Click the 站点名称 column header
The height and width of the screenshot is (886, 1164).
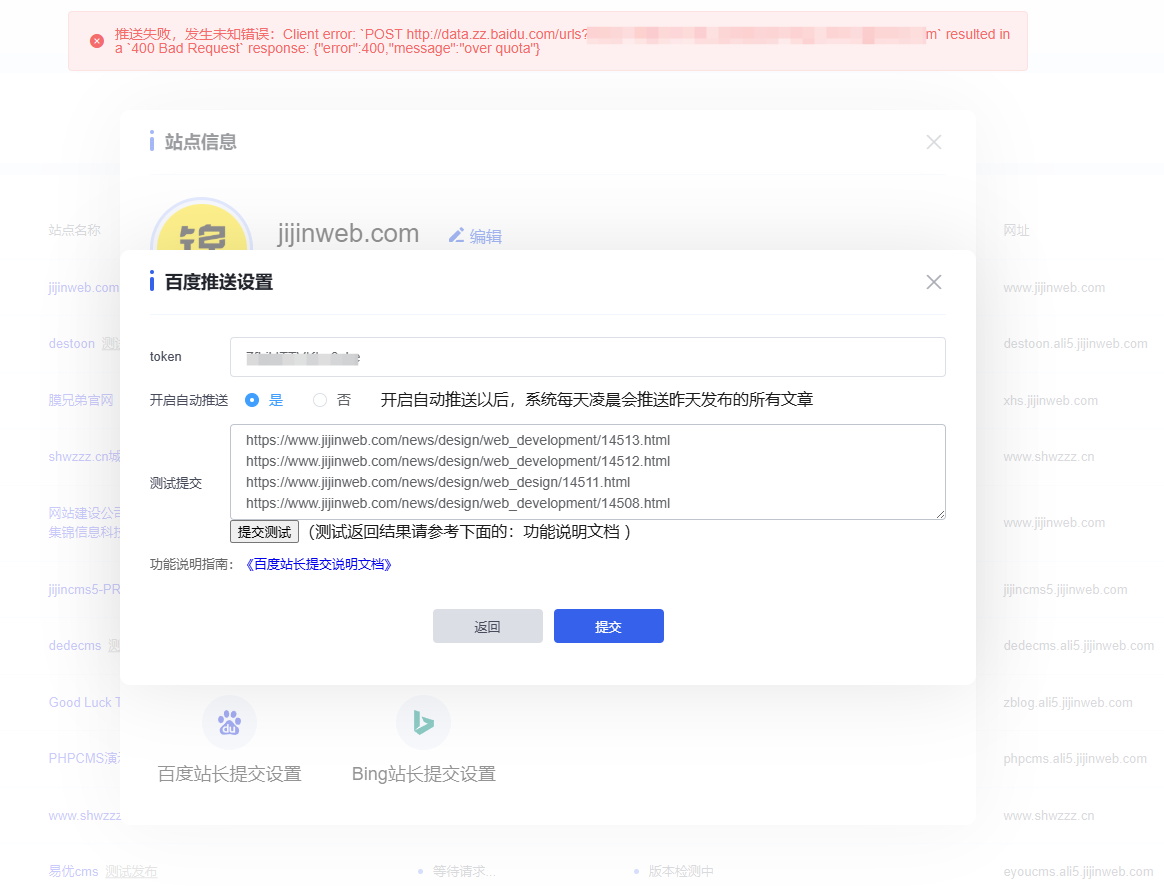tap(74, 231)
